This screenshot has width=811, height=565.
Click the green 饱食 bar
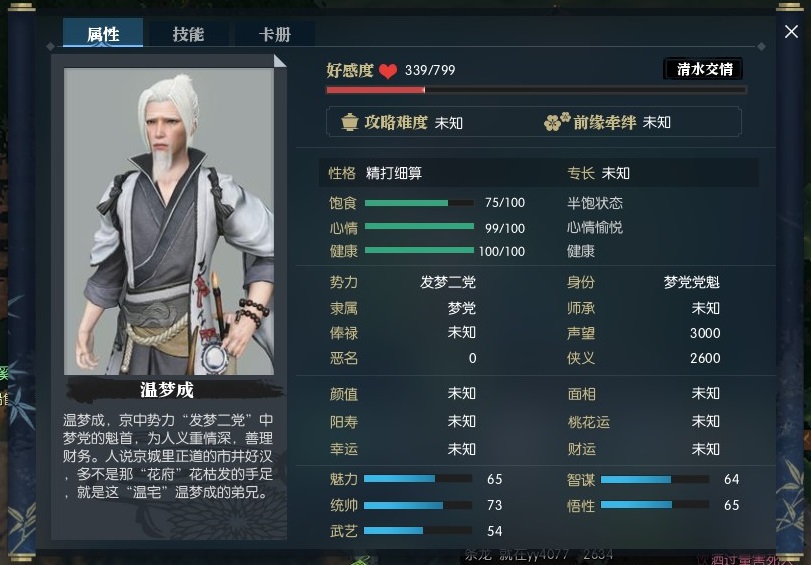419,203
